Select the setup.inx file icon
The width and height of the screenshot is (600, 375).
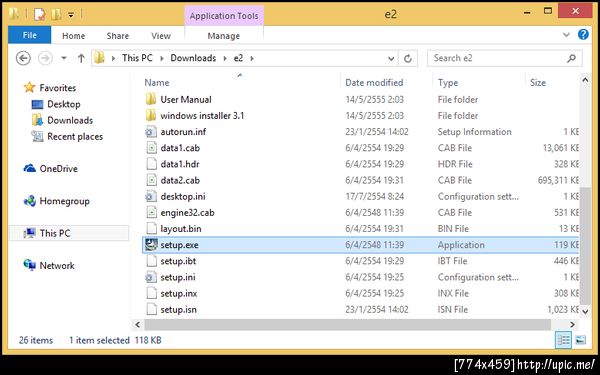point(152,293)
